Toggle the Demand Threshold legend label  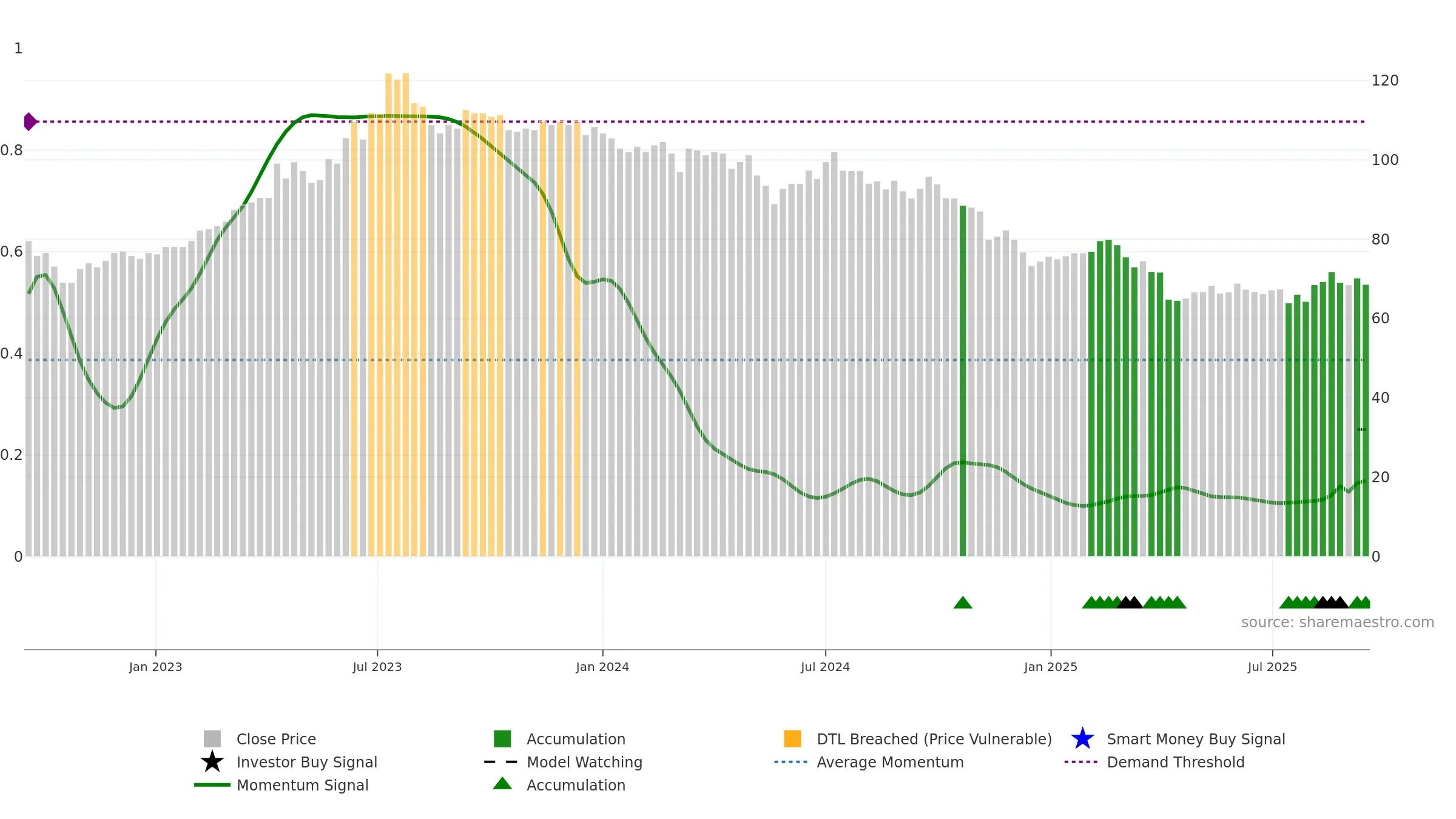tap(1176, 762)
